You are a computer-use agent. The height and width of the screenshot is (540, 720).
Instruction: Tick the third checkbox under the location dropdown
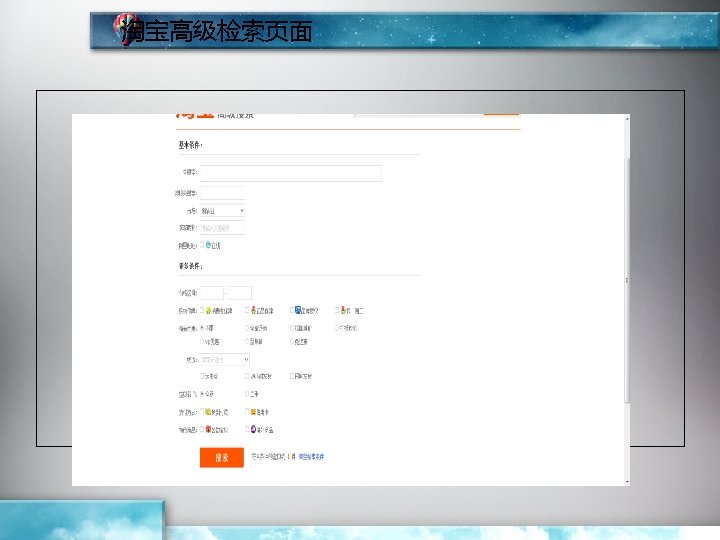[292, 376]
